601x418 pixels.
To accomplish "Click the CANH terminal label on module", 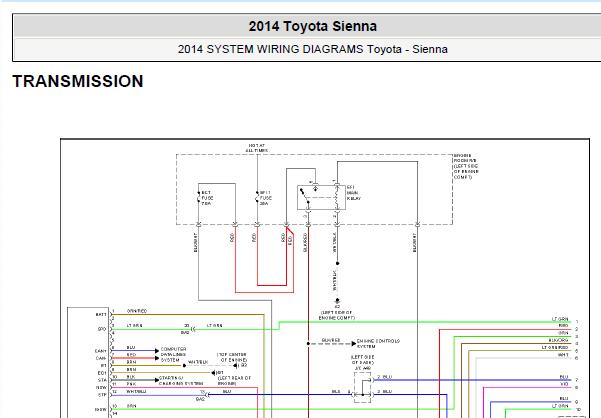I will coord(100,351).
